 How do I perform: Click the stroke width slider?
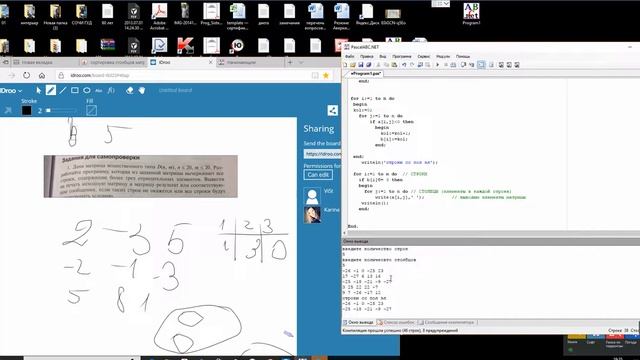click(x=61, y=110)
